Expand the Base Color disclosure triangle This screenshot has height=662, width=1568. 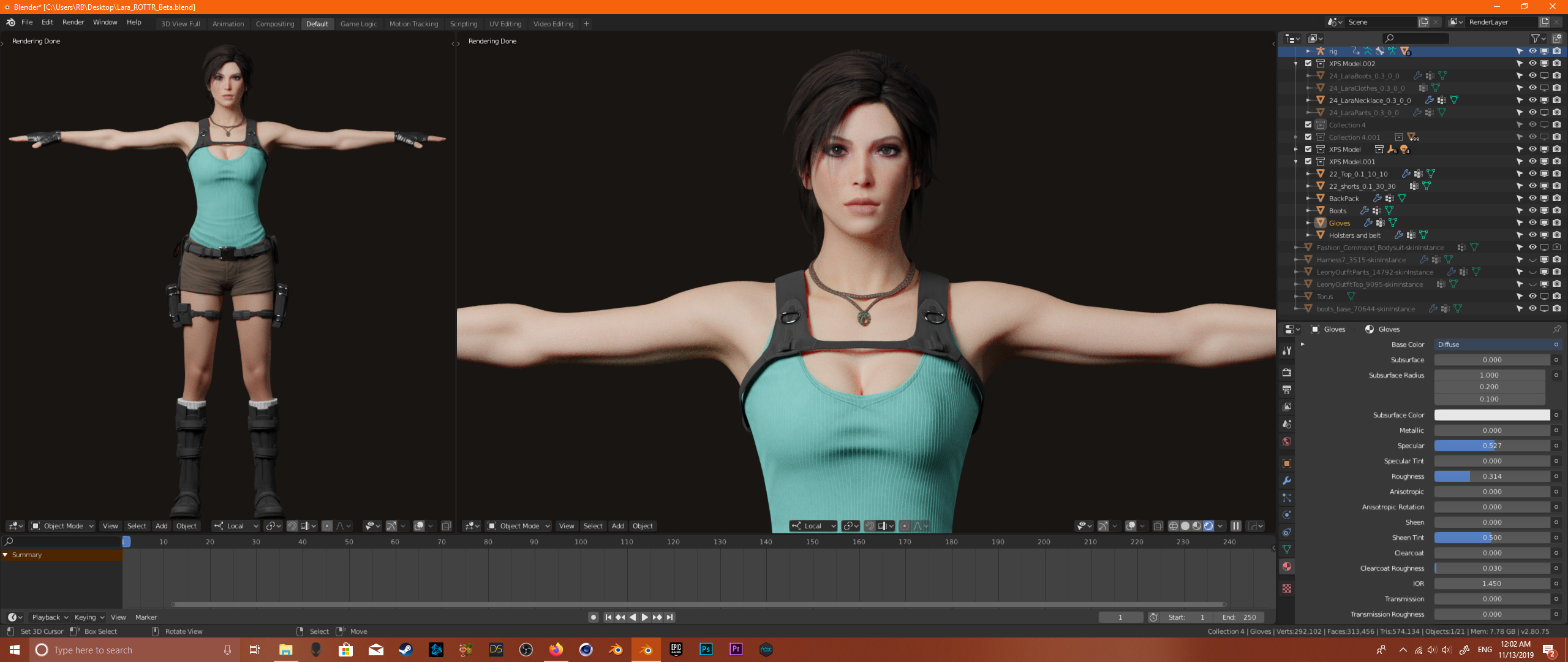[x=1302, y=344]
